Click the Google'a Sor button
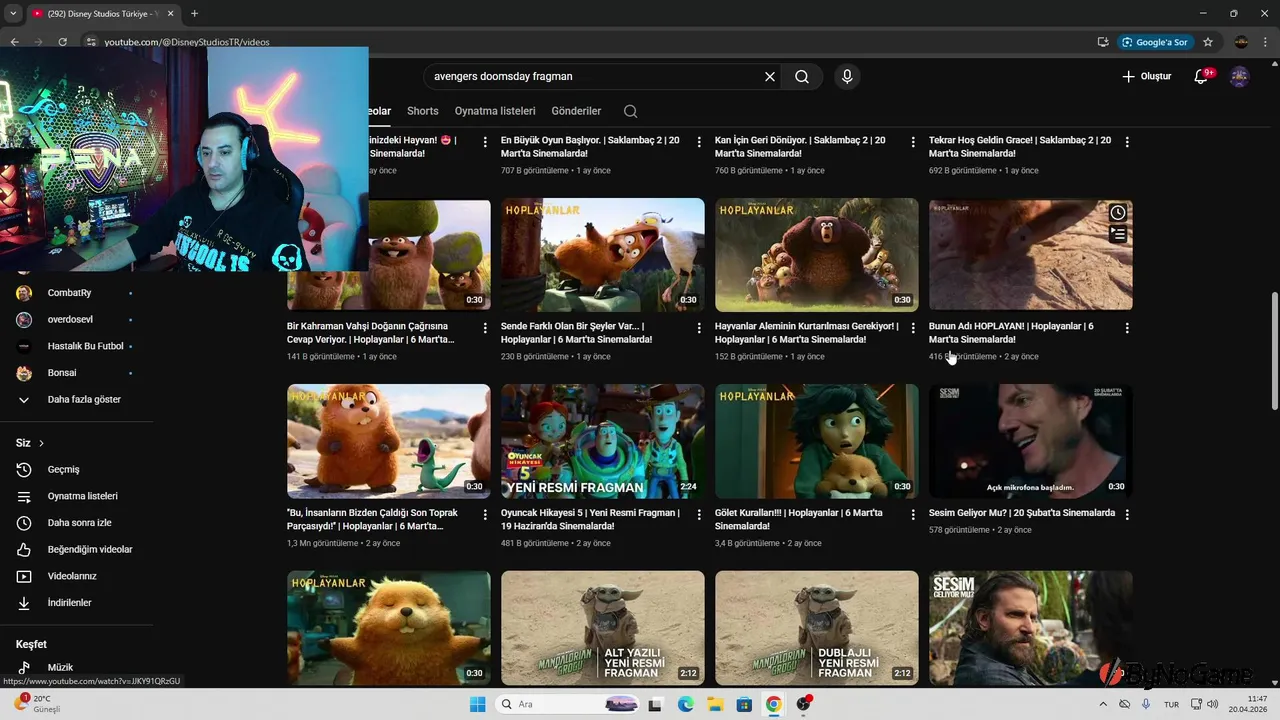The width and height of the screenshot is (1280, 720). [x=1155, y=42]
